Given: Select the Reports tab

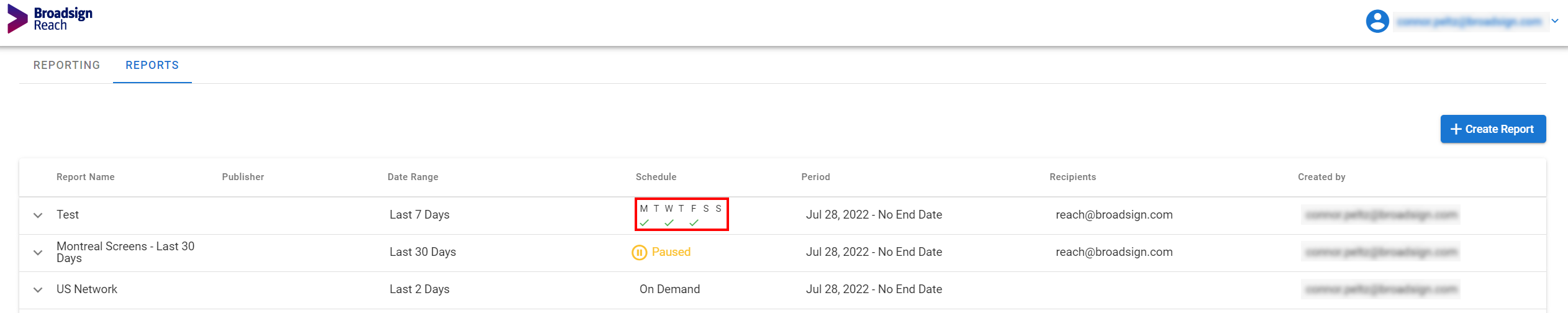Looking at the screenshot, I should pyautogui.click(x=152, y=65).
